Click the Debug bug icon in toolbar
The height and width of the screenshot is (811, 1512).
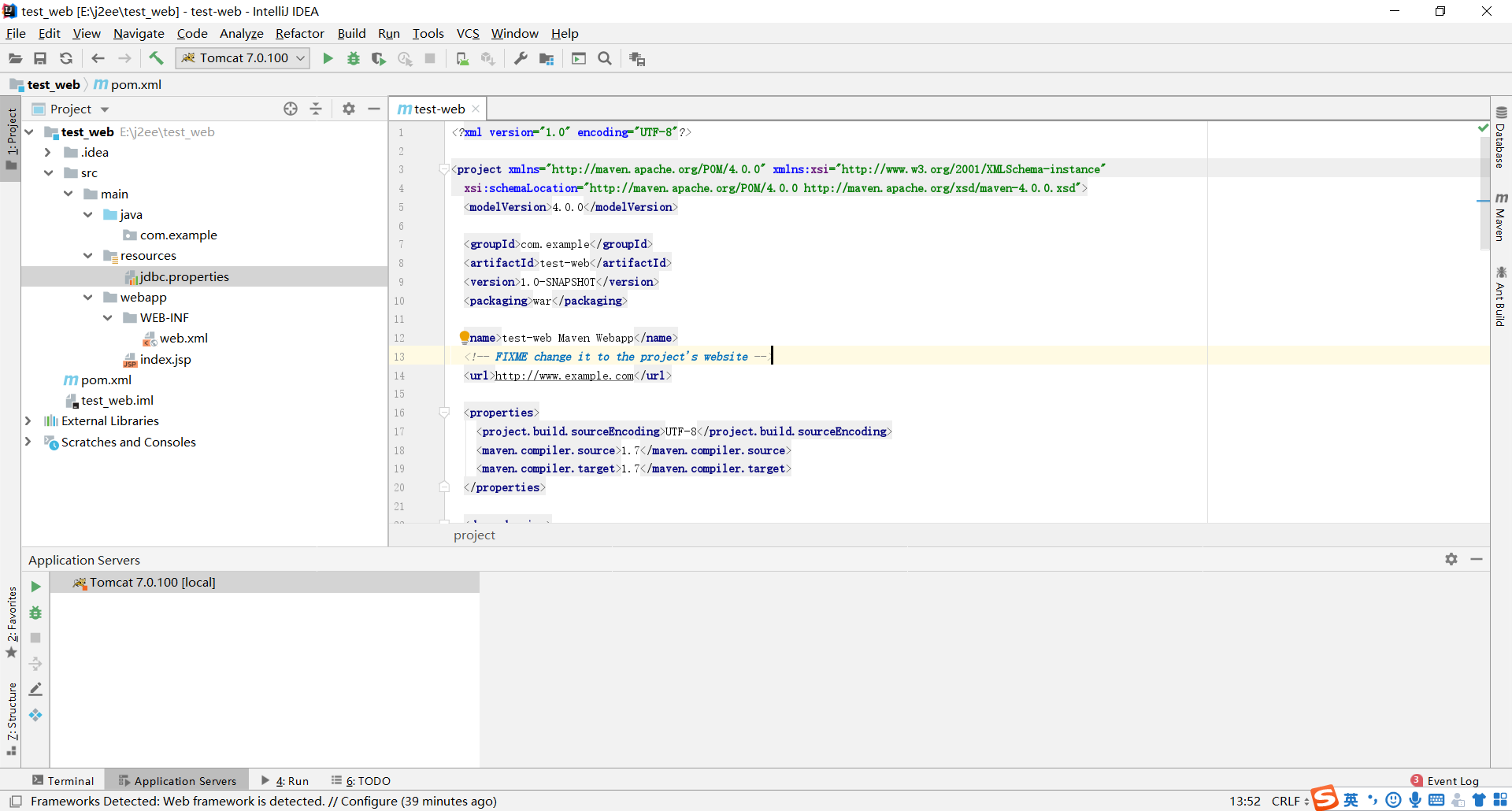pyautogui.click(x=354, y=58)
